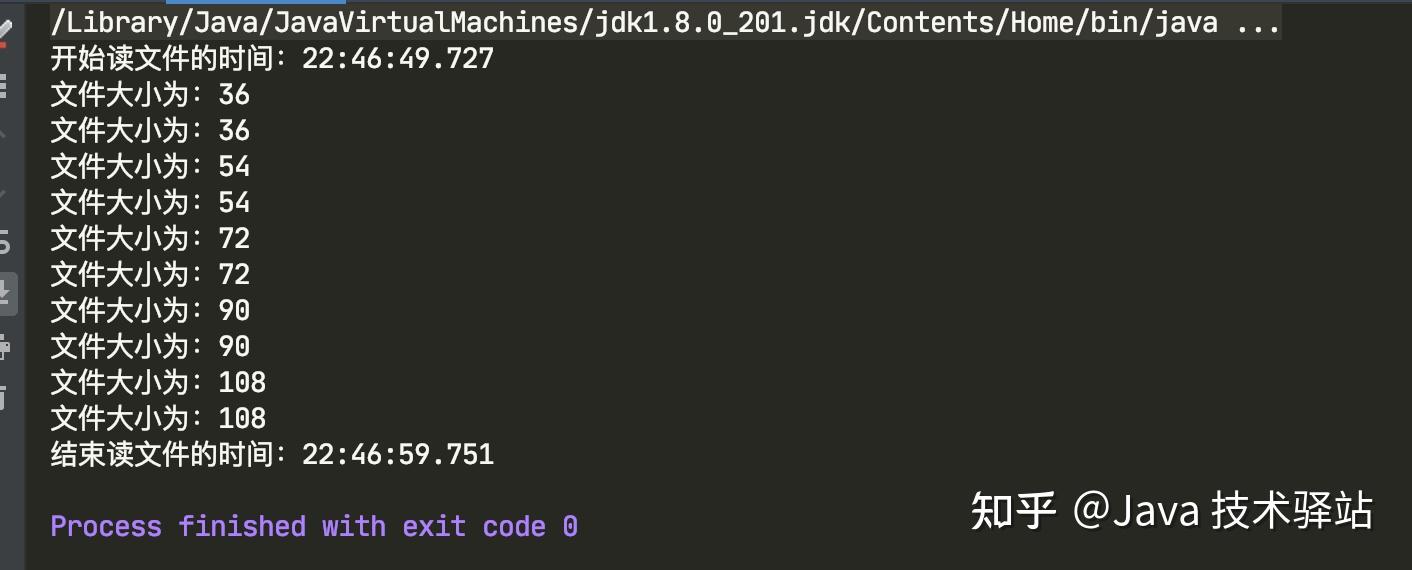Click the start time line 22:46:49.727
This screenshot has height=570, width=1412.
(x=272, y=59)
